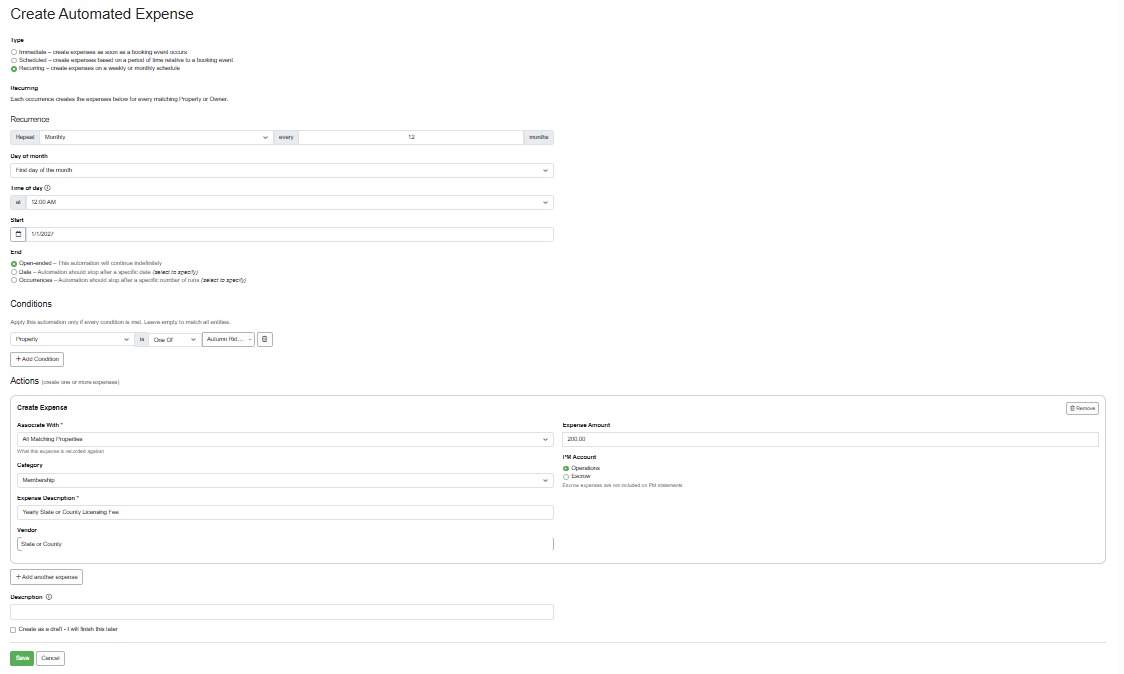Open the Start date calendar picker icon

(19, 234)
